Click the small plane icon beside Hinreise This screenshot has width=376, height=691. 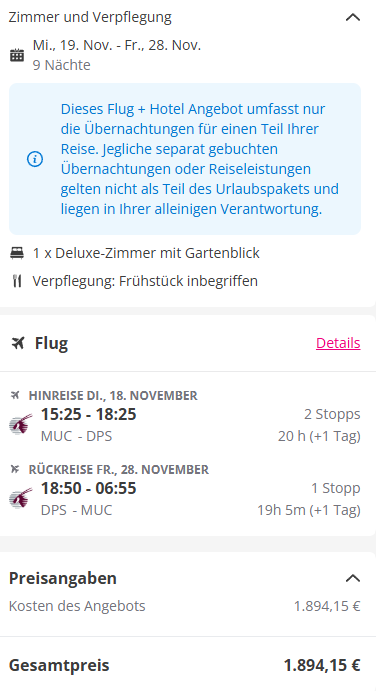point(15,395)
